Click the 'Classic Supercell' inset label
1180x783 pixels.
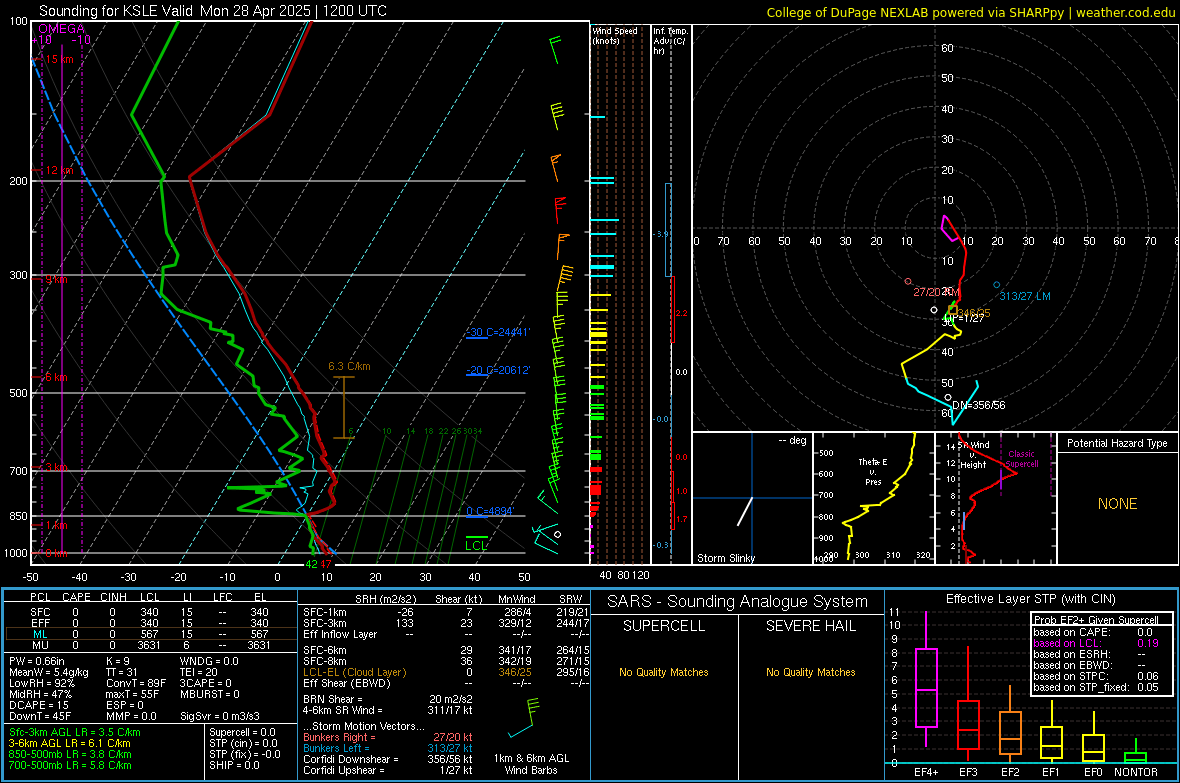click(1022, 459)
